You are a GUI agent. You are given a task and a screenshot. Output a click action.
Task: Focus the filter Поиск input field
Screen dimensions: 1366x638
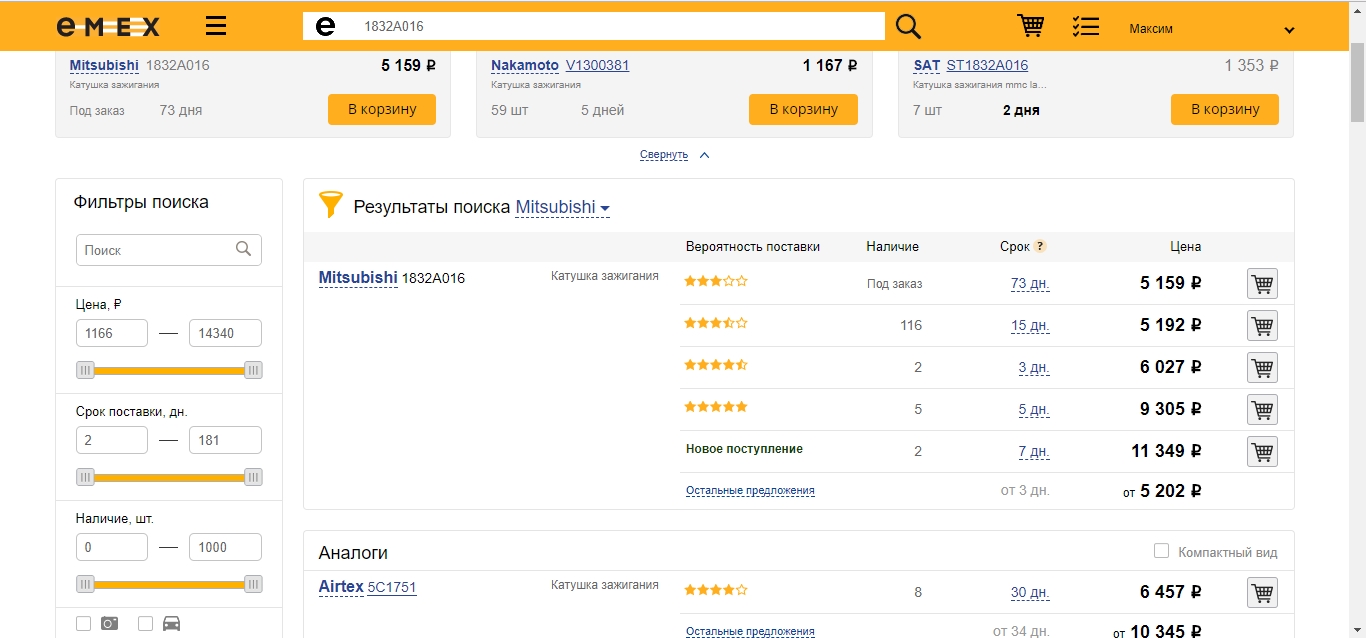[169, 250]
